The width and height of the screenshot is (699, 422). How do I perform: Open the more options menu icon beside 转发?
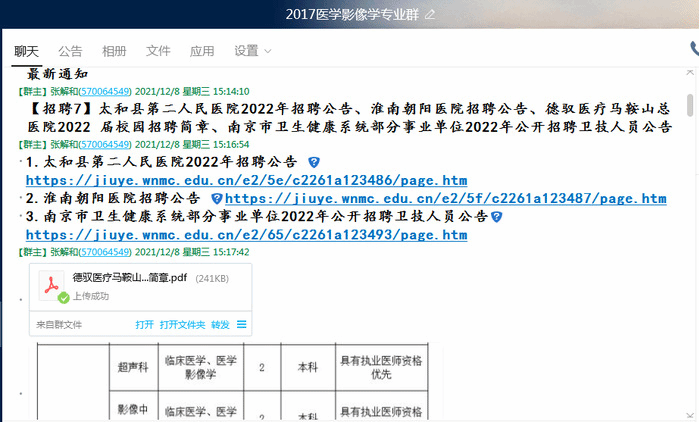[242, 325]
